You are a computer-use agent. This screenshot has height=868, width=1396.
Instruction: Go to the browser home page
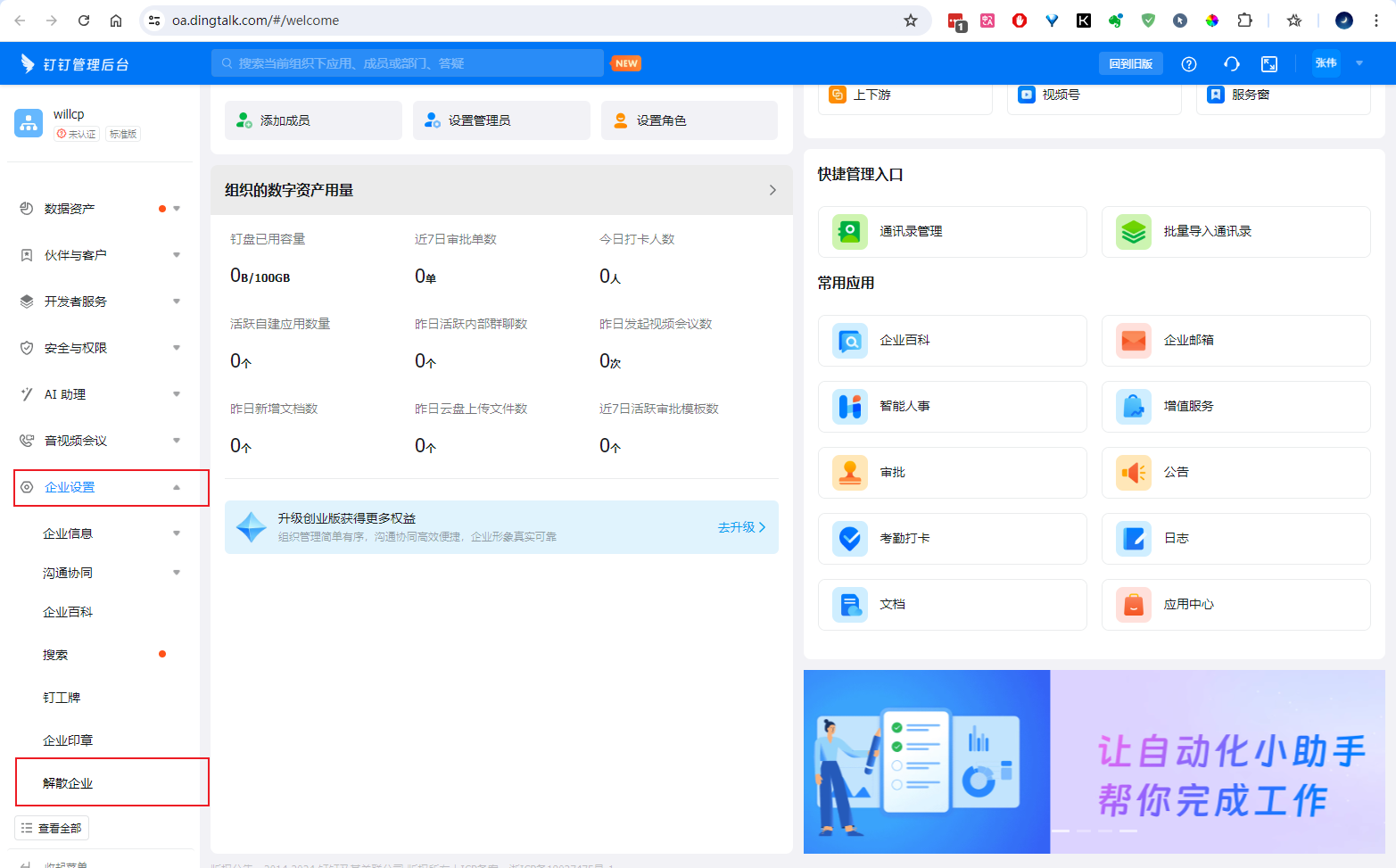tap(116, 21)
